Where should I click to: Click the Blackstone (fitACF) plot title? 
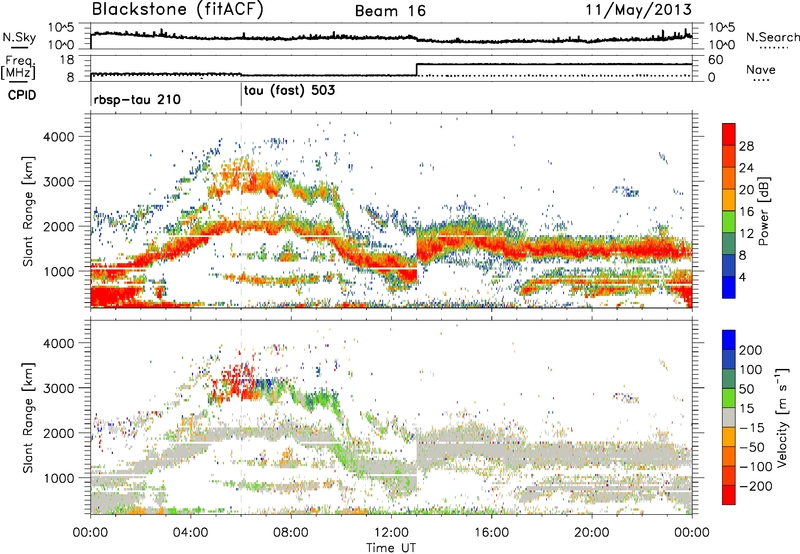click(x=177, y=10)
